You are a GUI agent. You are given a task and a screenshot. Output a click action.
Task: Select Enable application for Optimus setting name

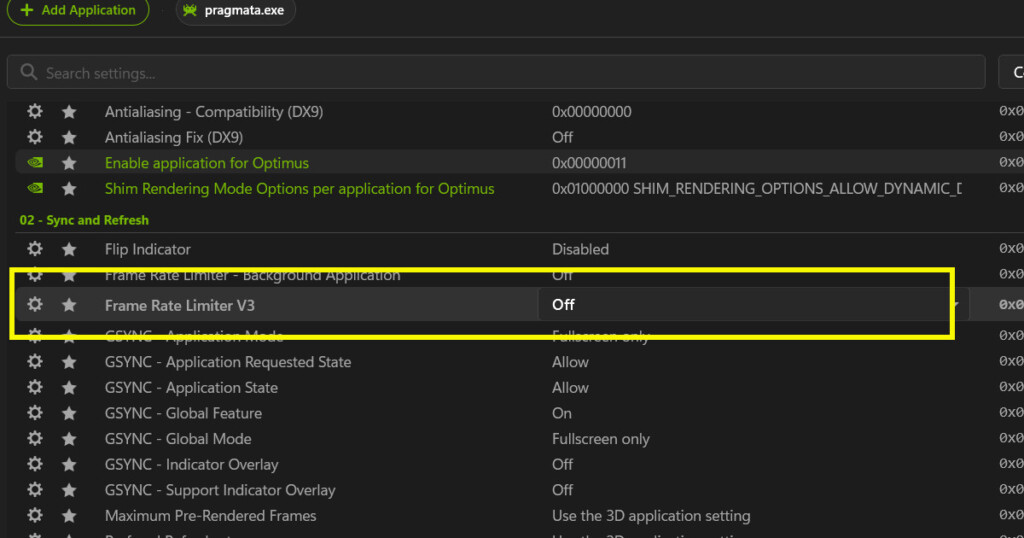[206, 163]
